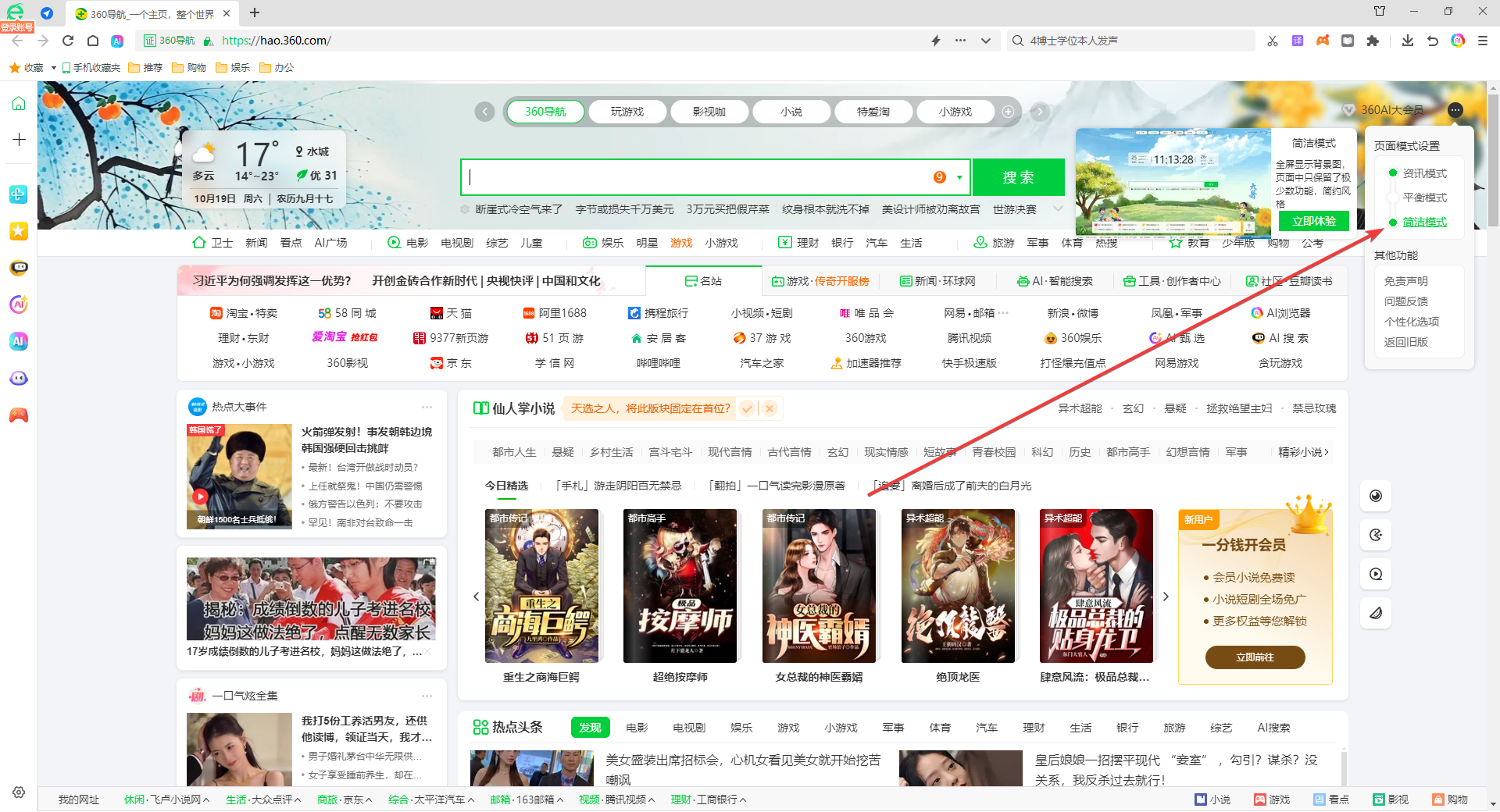Expand the 休闲·飞卢小说网 bottom menu
The height and width of the screenshot is (812, 1500).
166,800
